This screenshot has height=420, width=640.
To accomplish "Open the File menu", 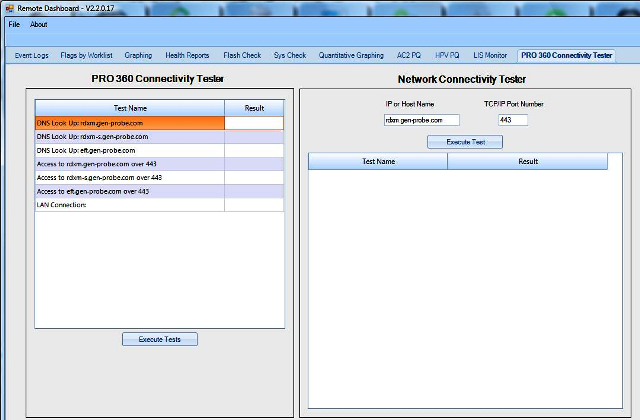I will pyautogui.click(x=14, y=24).
